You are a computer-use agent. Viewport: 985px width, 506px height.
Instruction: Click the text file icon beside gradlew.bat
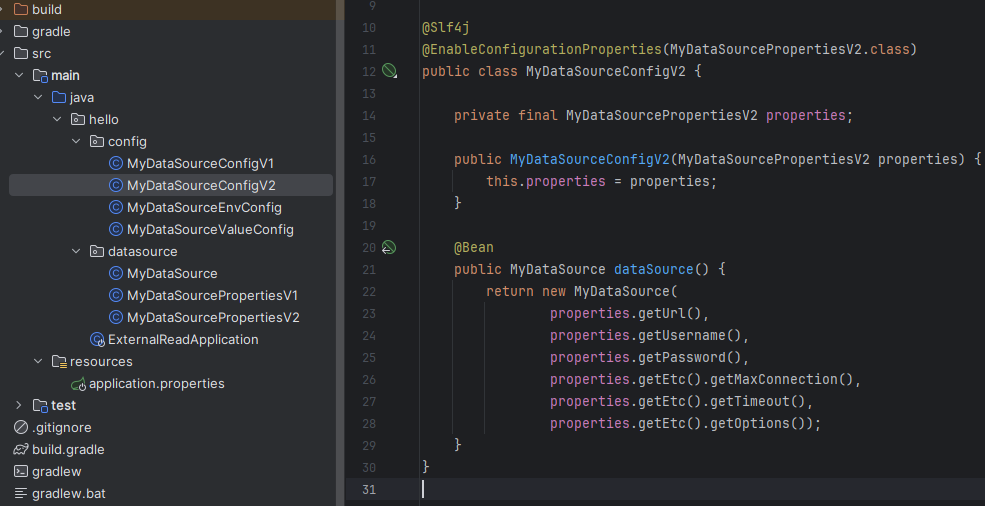coord(21,493)
